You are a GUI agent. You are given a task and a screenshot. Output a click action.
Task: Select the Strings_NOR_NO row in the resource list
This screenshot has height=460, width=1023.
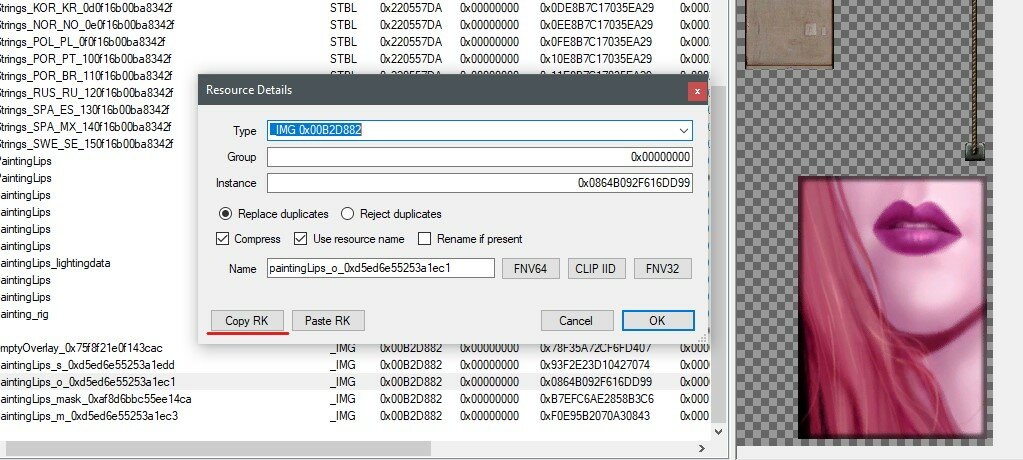click(x=356, y=25)
